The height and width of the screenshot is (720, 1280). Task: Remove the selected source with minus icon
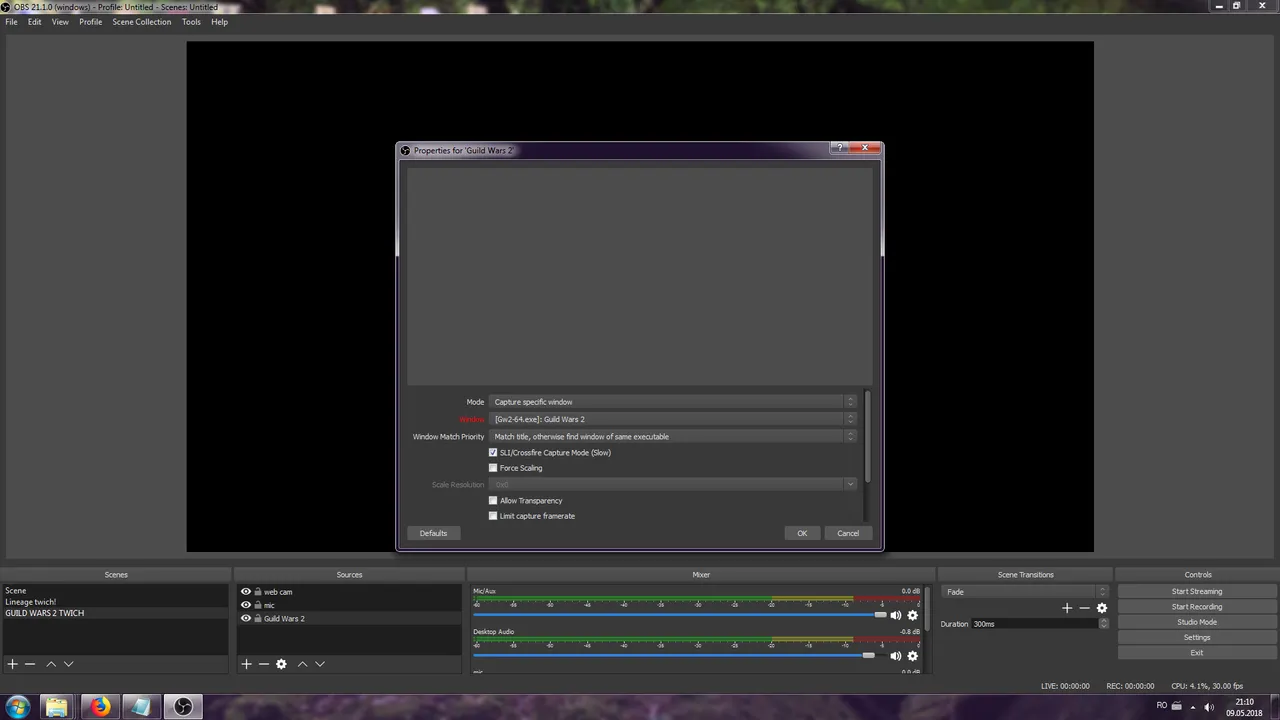tap(263, 664)
